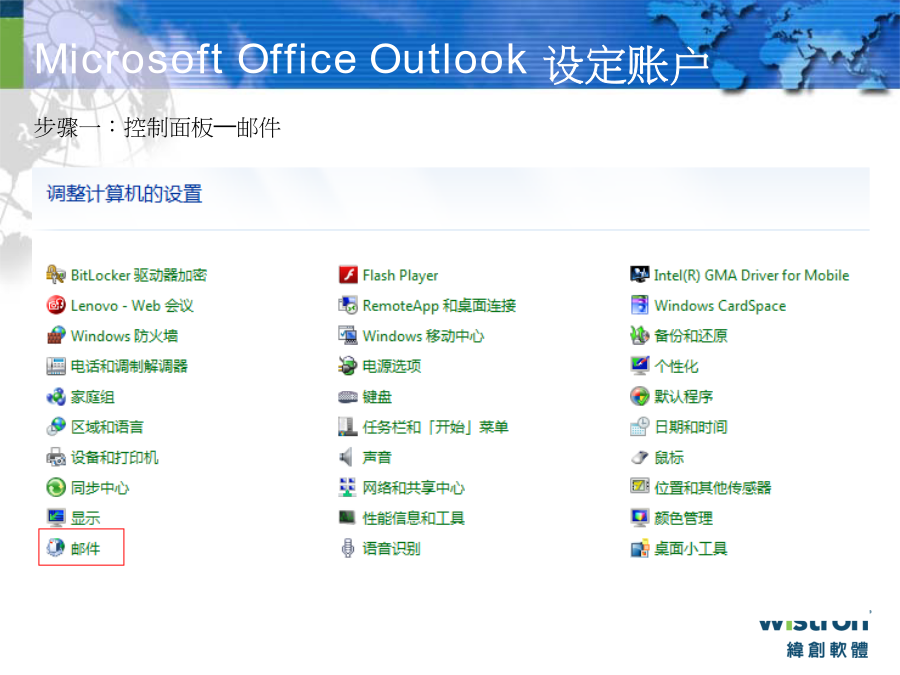Click the 语音识别 microphone icon

[x=348, y=548]
